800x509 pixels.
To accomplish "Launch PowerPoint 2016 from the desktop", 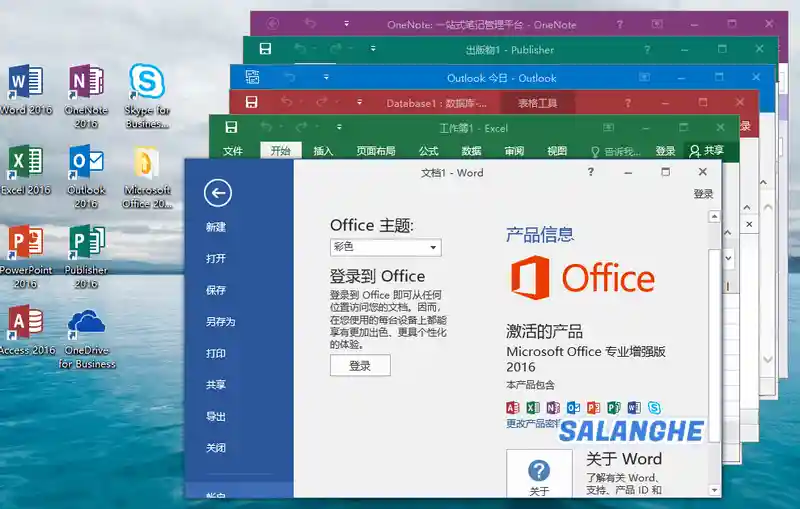I will 26,256.
